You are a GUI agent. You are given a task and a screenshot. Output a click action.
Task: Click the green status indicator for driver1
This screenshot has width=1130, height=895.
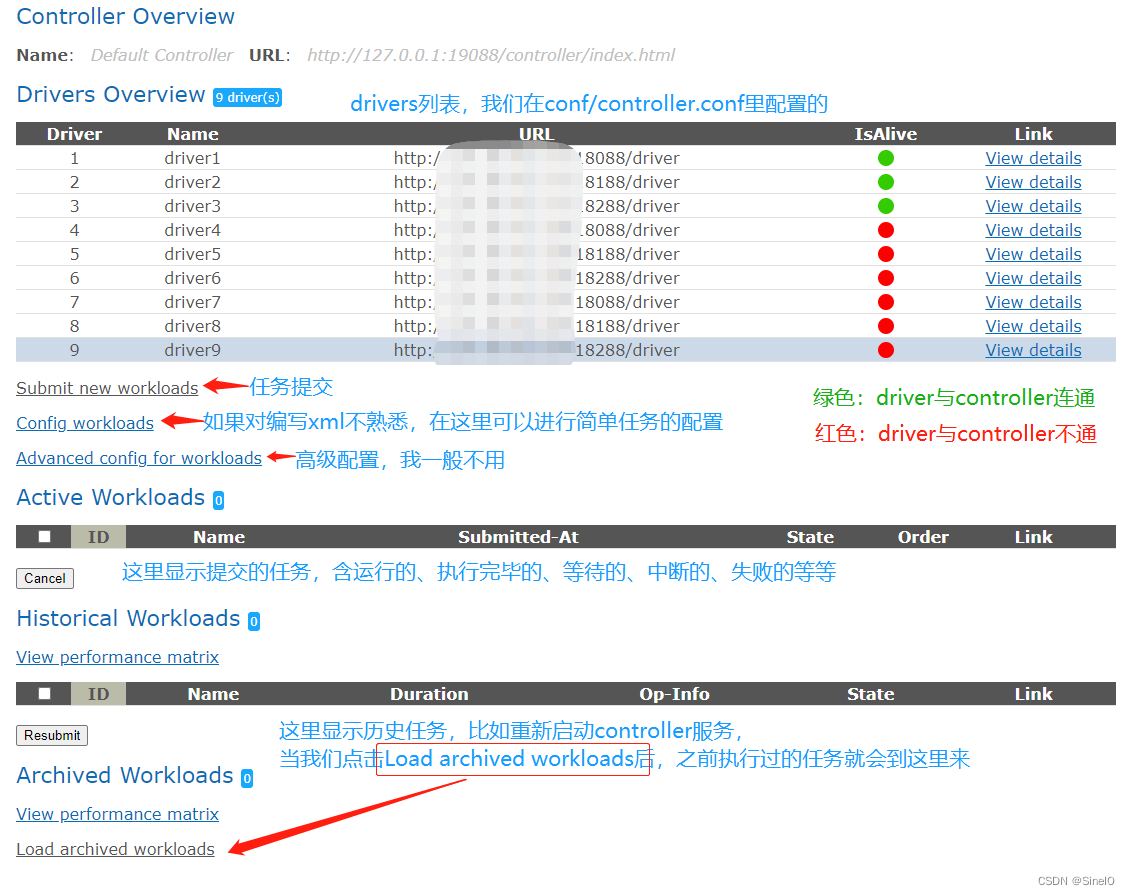pos(885,157)
